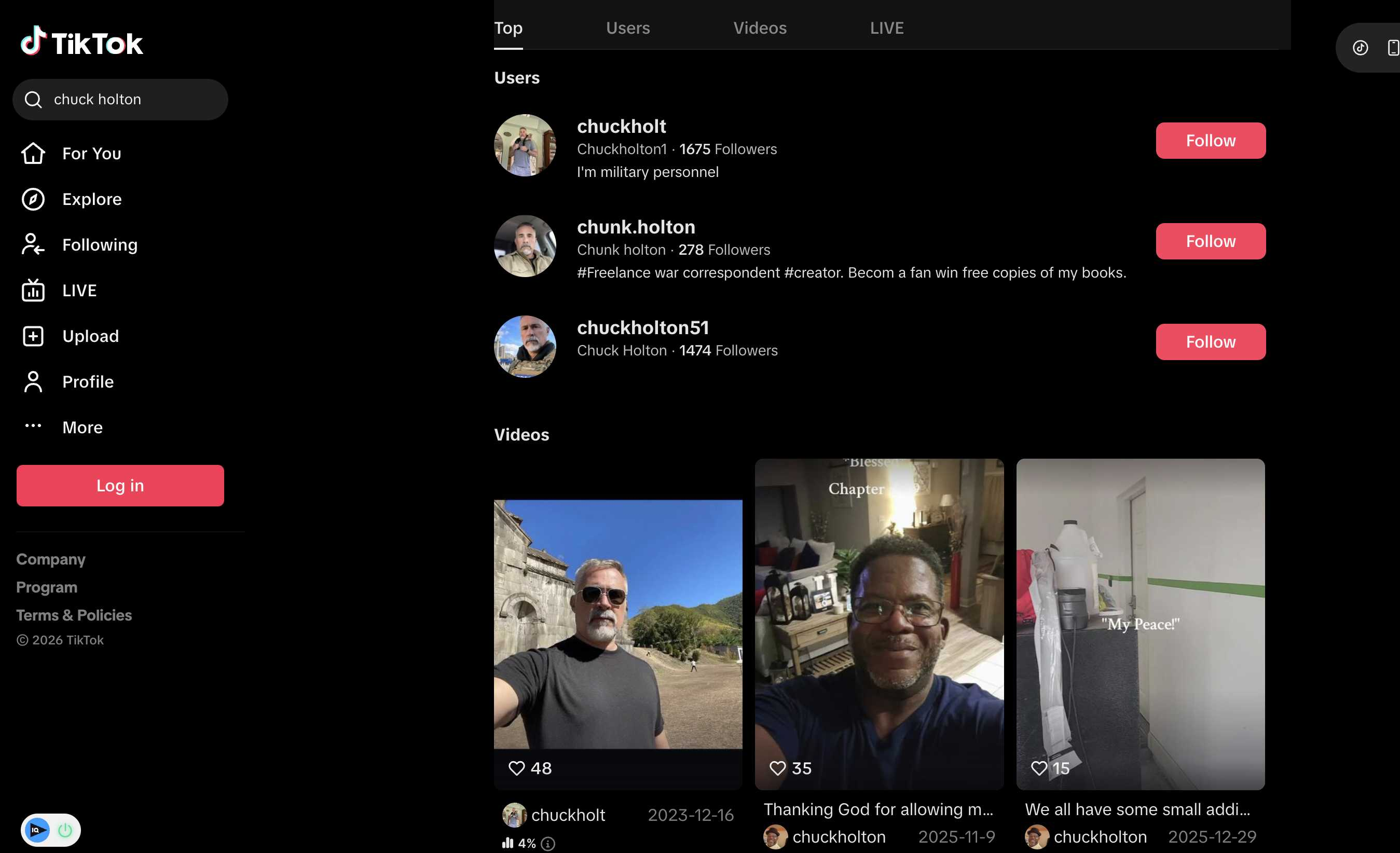Click the search magnifier icon
This screenshot has height=853, width=1400.
click(34, 100)
